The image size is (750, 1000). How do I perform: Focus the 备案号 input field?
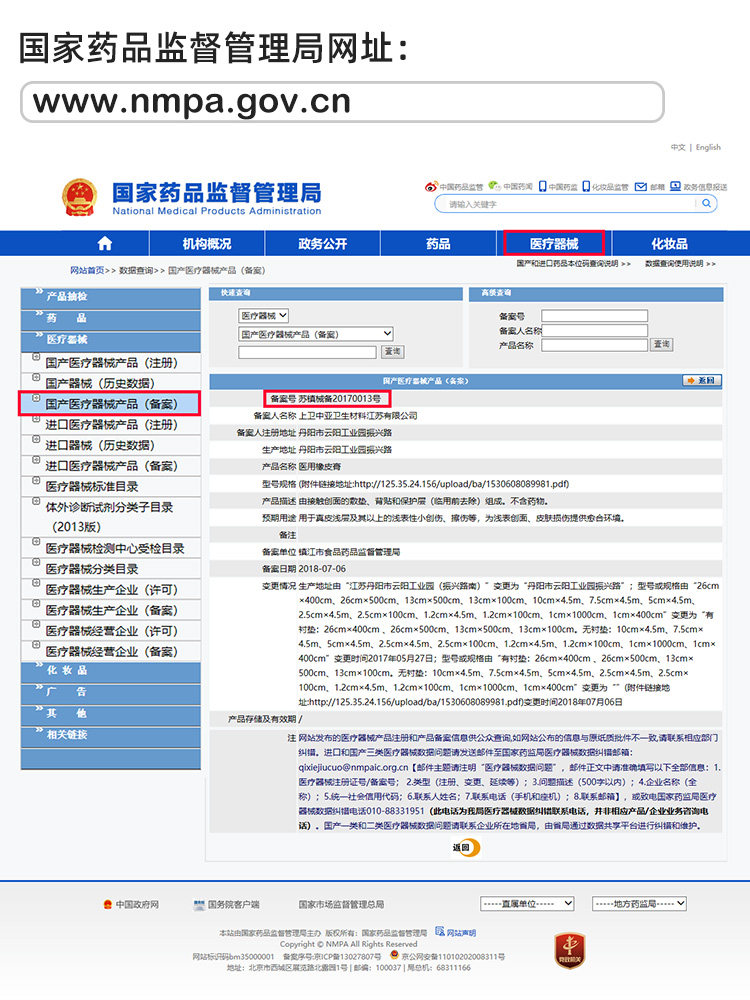coord(594,316)
